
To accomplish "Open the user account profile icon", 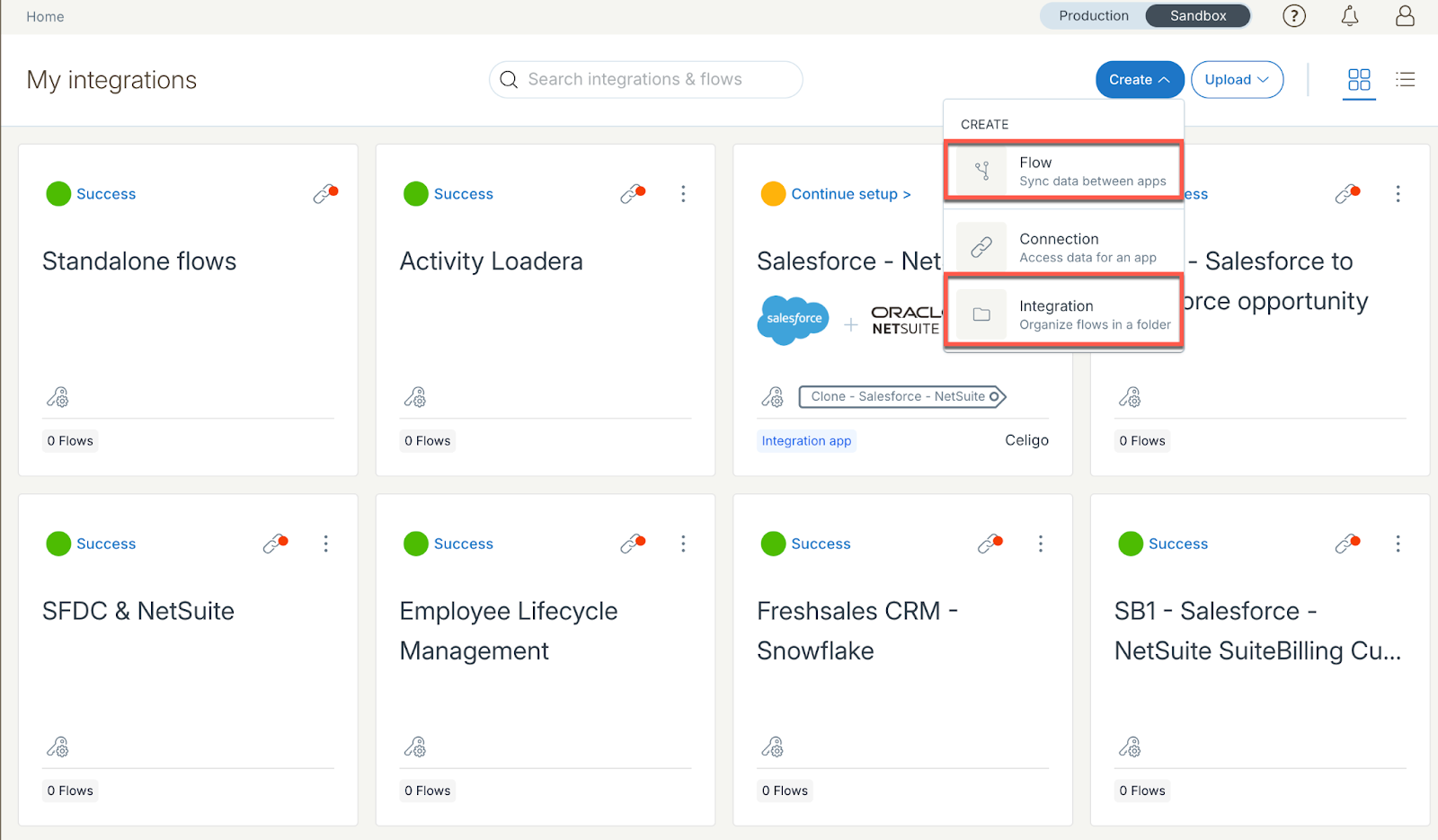I will tap(1405, 15).
